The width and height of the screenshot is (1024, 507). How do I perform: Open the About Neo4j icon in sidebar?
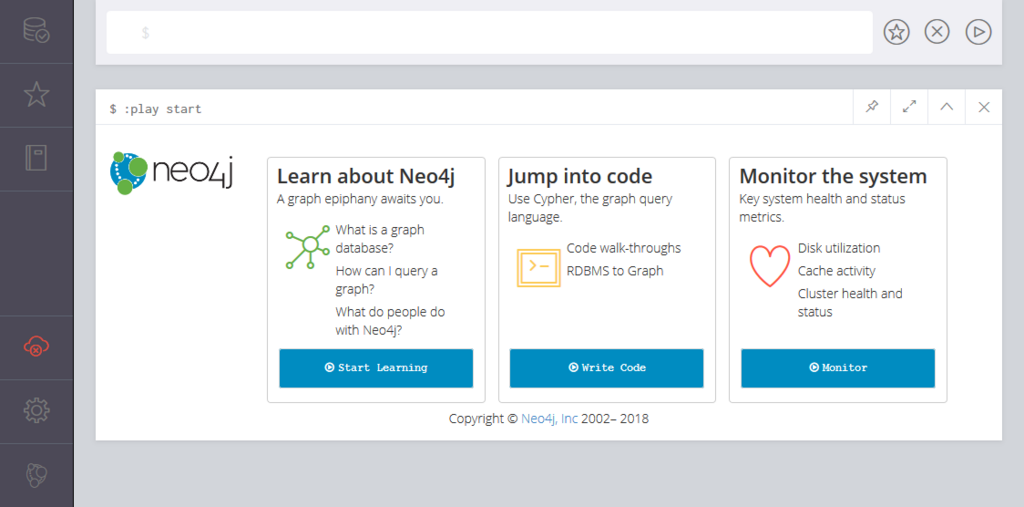click(x=36, y=475)
